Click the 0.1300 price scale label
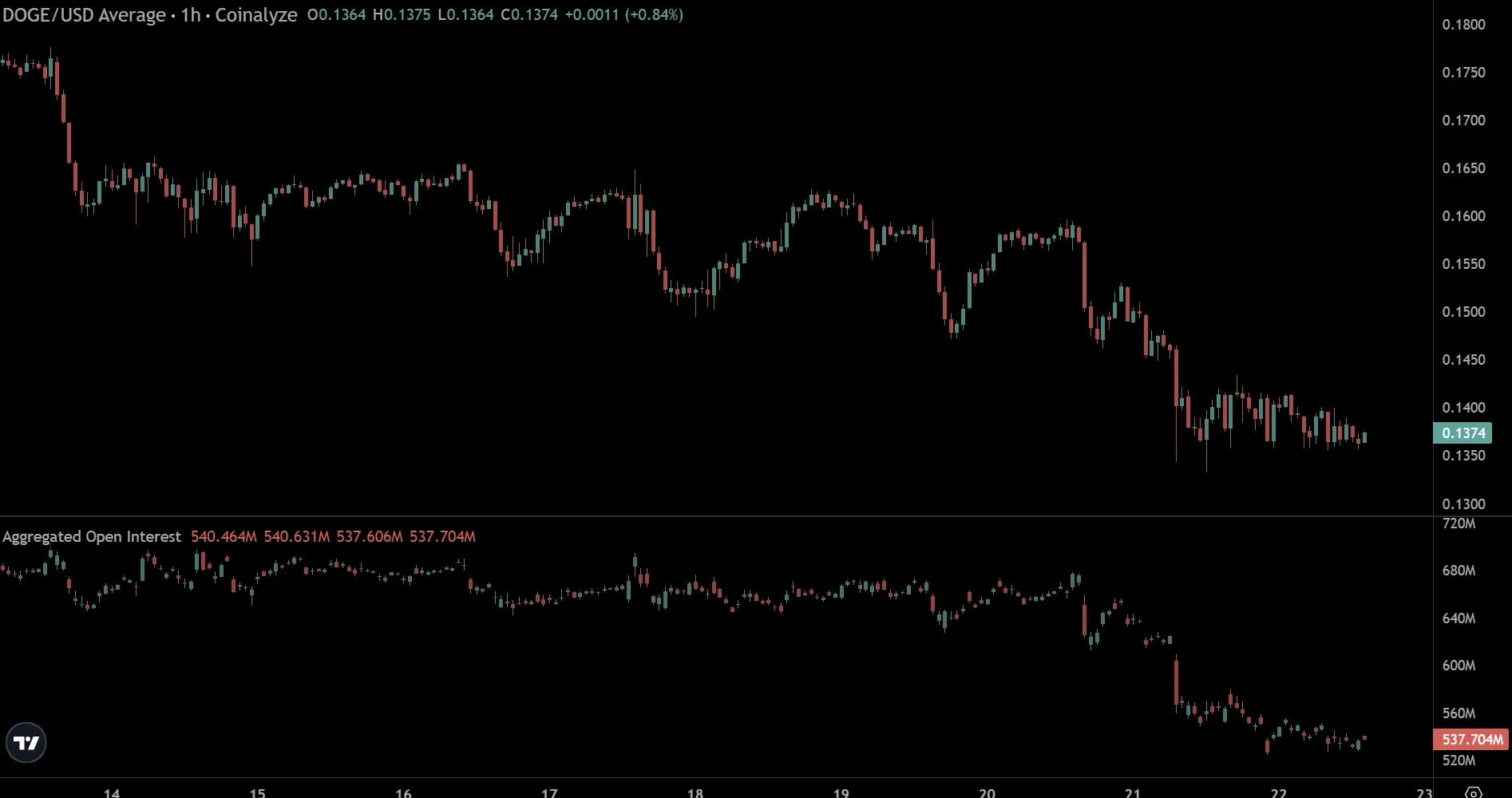The width and height of the screenshot is (1512, 798). pyautogui.click(x=1463, y=504)
